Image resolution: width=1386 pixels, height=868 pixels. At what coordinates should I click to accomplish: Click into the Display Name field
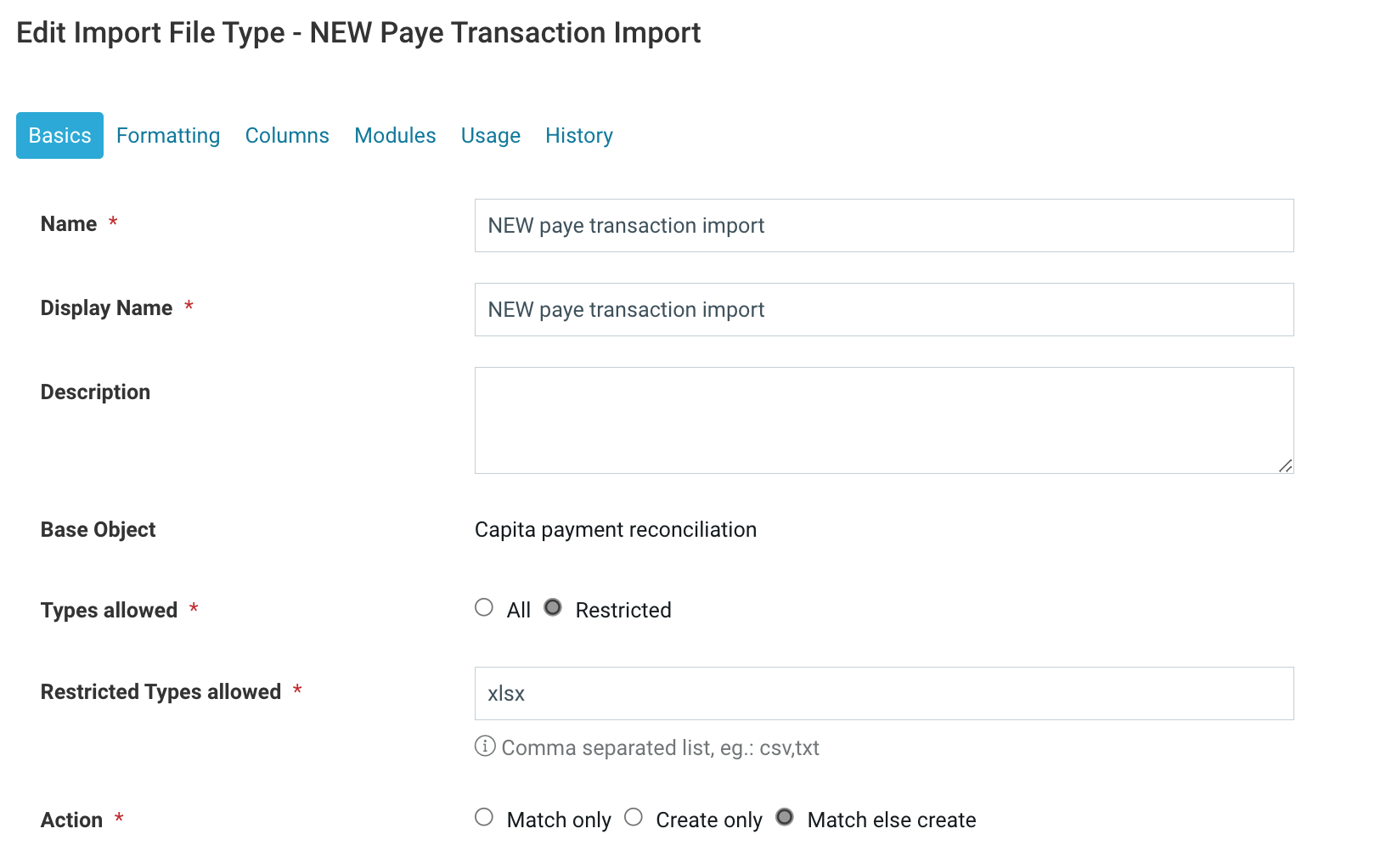[884, 310]
